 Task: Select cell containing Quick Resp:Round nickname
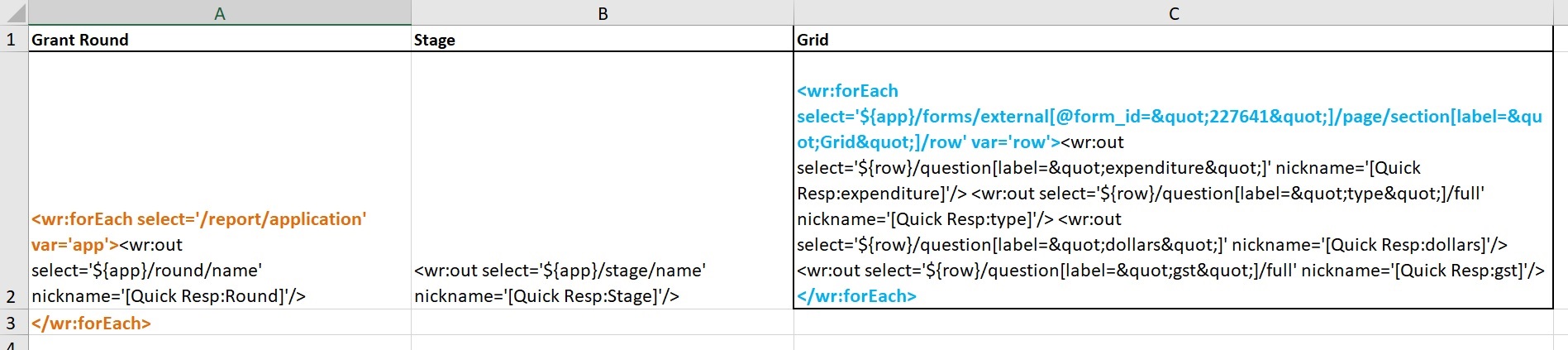(x=219, y=180)
